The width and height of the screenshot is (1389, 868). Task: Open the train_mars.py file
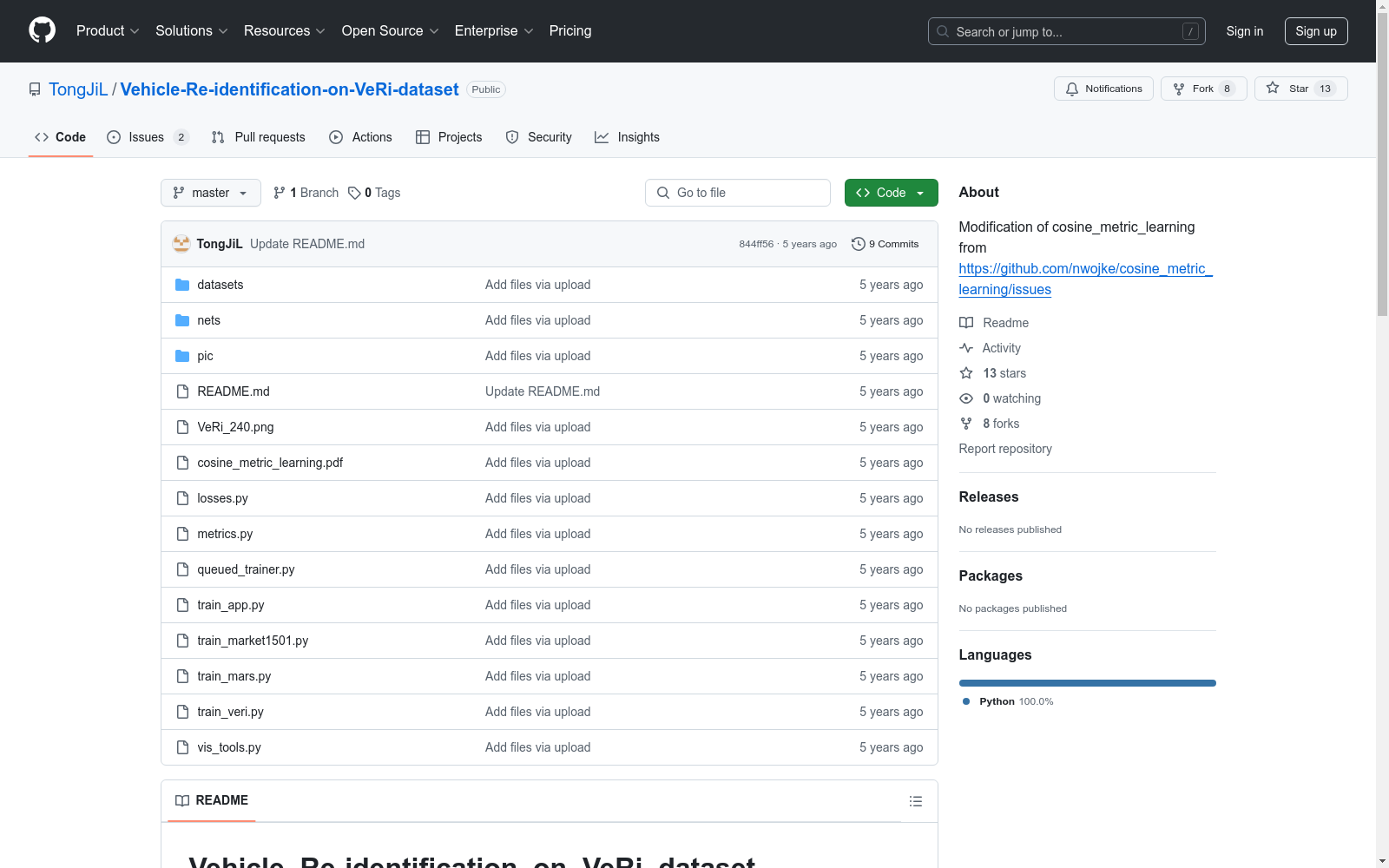pyautogui.click(x=234, y=676)
